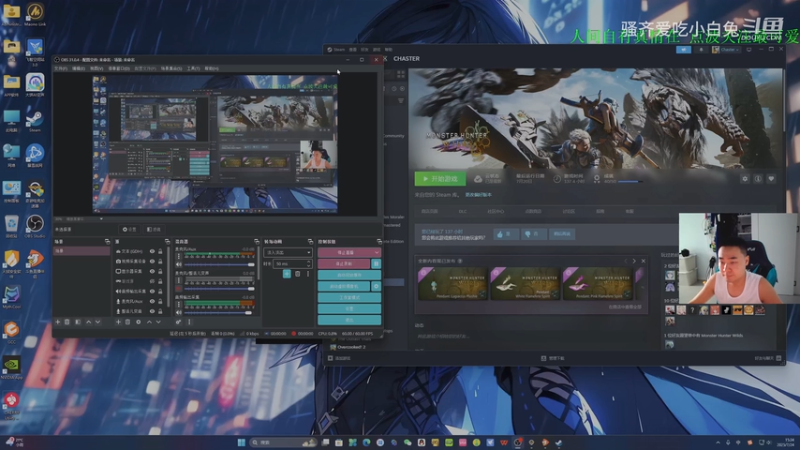The image size is (800, 450).
Task: Open Microsoft Edge from the taskbar
Action: click(x=366, y=442)
